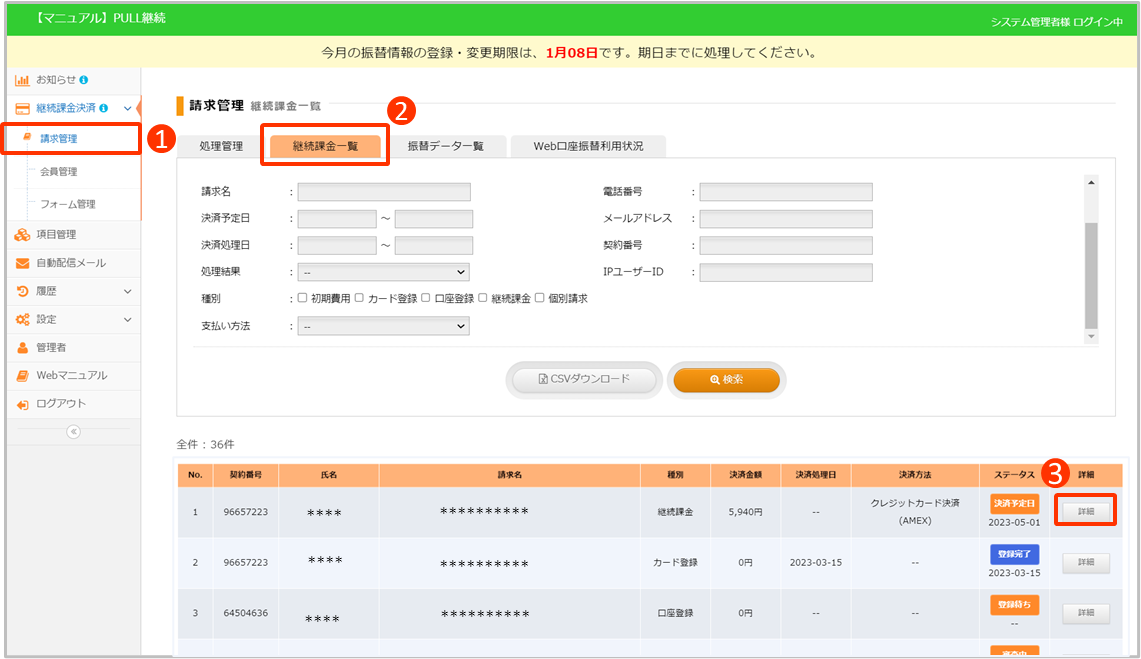Expand the 履歴 menu in sidebar
The height and width of the screenshot is (659, 1141).
coord(127,291)
